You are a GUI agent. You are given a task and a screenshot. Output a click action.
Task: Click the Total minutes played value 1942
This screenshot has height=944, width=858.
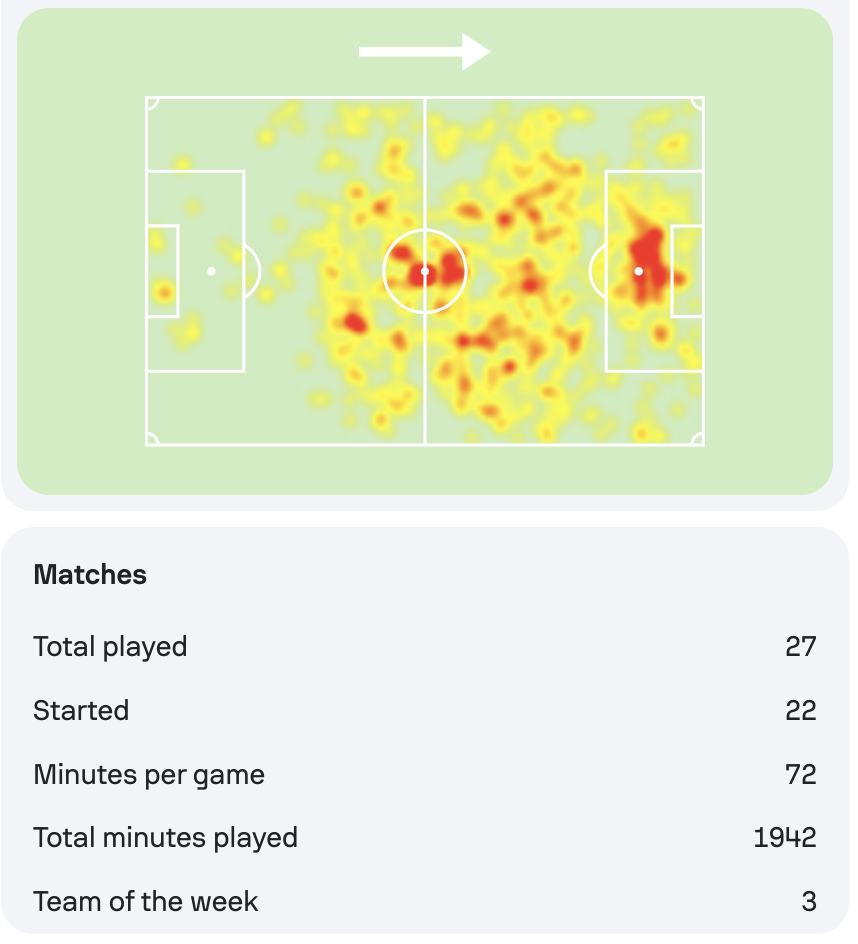pos(785,838)
